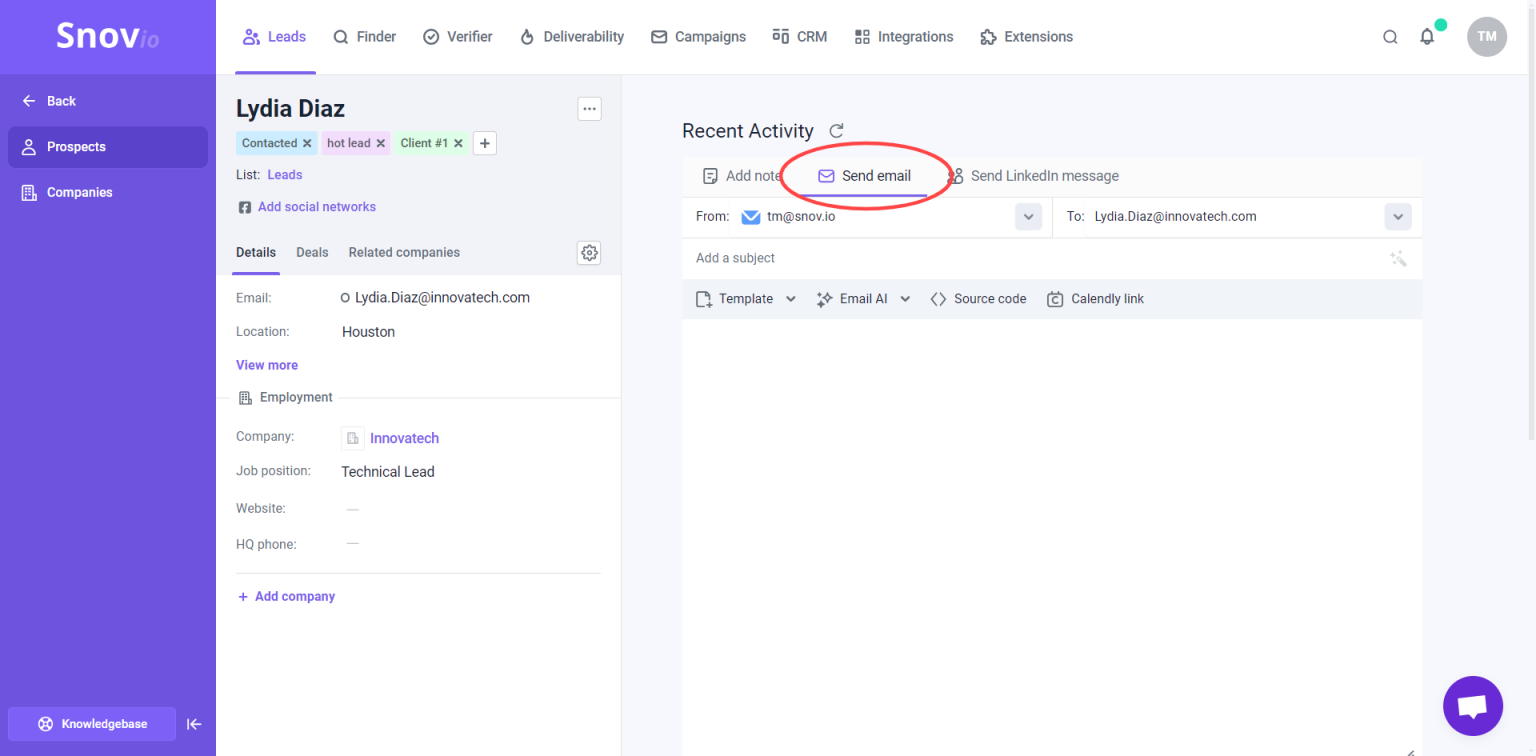Image resolution: width=1536 pixels, height=756 pixels.
Task: Refresh Recent Activity
Action: (x=837, y=131)
